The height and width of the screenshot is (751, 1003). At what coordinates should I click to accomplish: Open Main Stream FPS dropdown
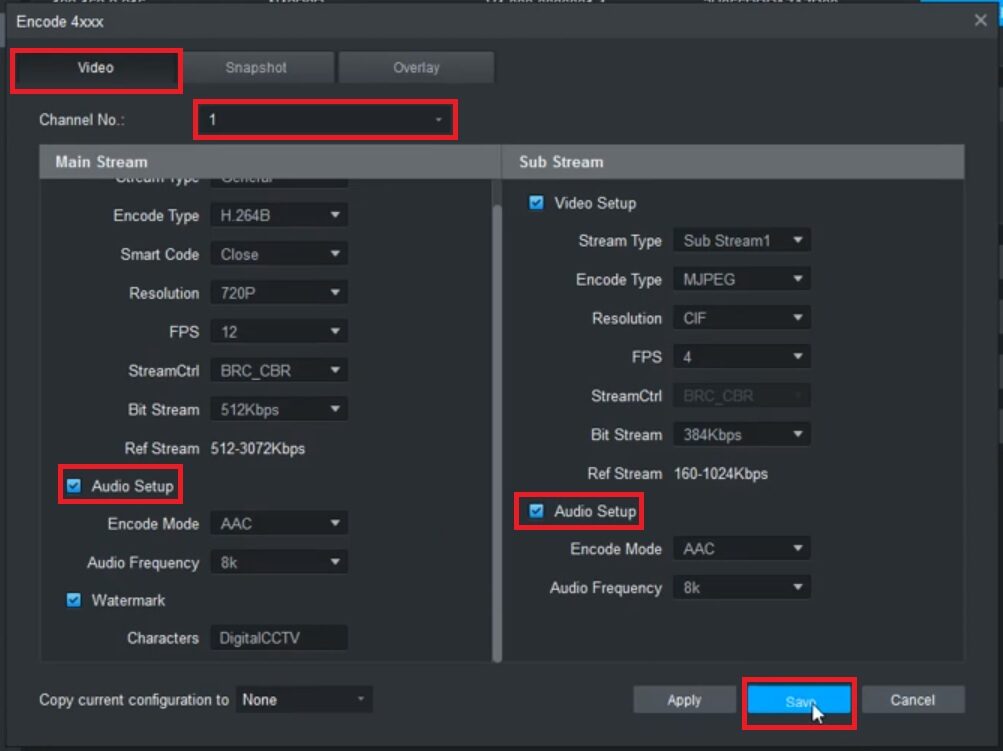point(279,332)
